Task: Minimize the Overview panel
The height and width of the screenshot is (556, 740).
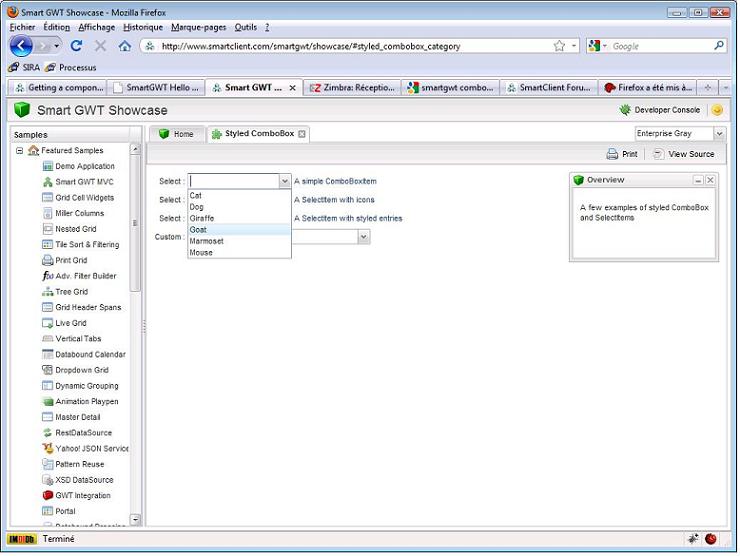Action: 698,180
